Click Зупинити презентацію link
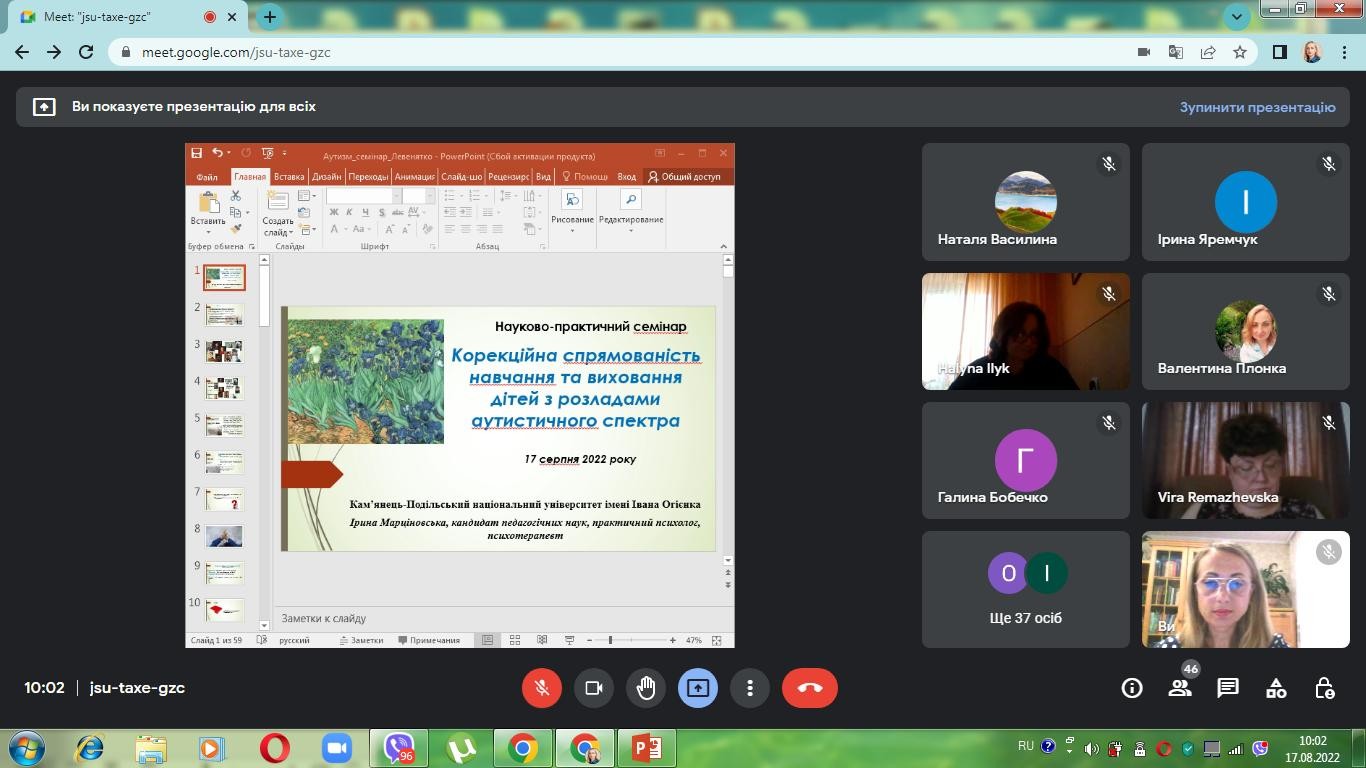Image resolution: width=1366 pixels, height=768 pixels. (1257, 107)
